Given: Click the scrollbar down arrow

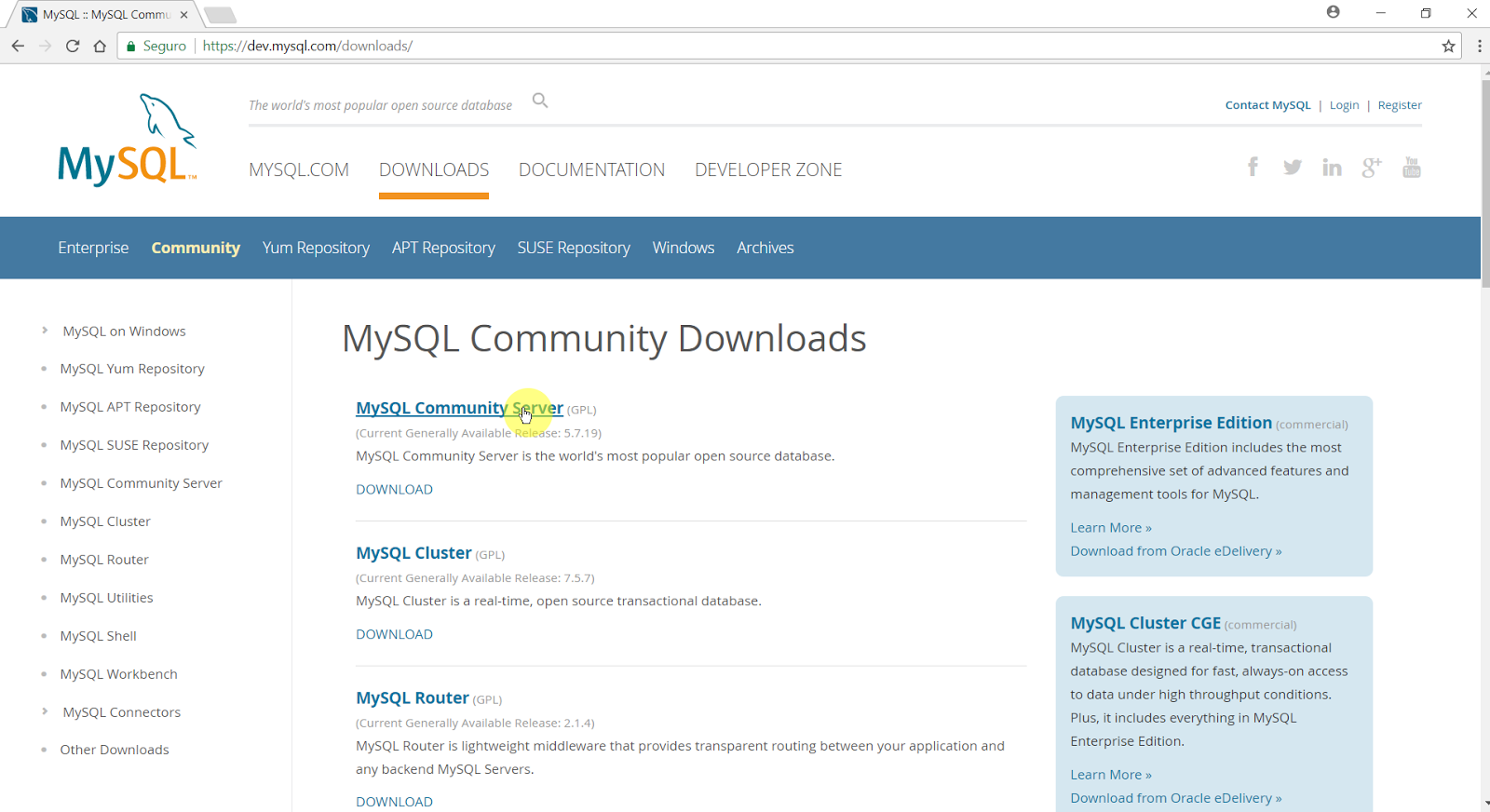Looking at the screenshot, I should (1485, 804).
